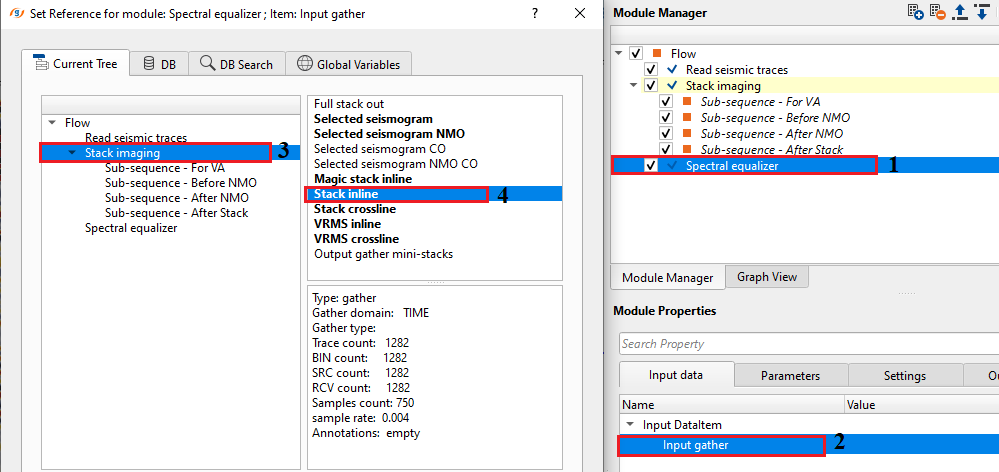
Task: Click the move module down arrow icon
Action: (981, 12)
